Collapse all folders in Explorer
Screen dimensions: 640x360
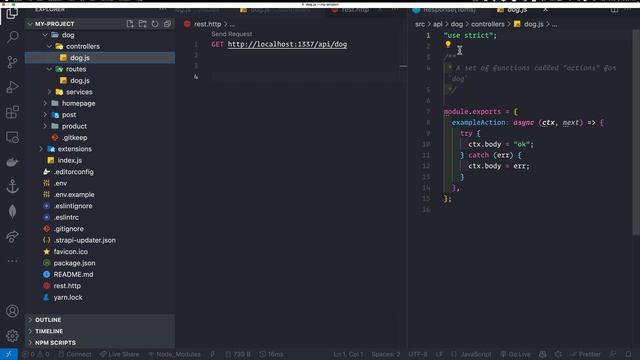[167, 24]
